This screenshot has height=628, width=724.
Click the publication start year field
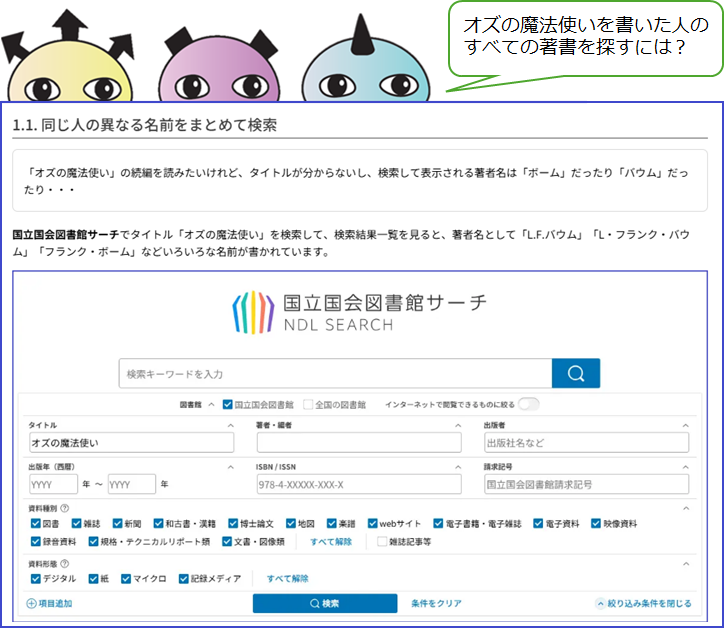tap(53, 484)
